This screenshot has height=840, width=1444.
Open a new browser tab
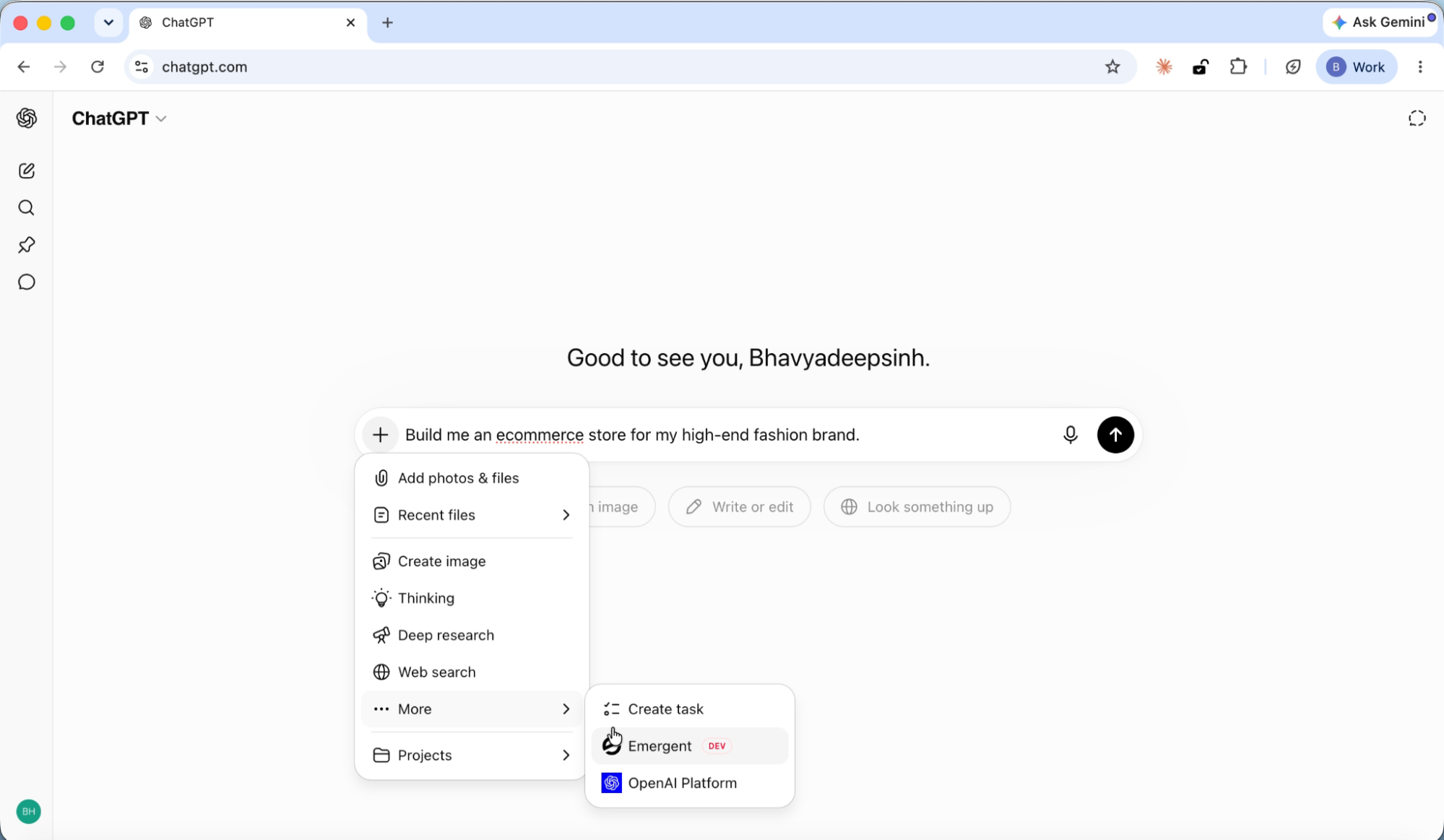click(x=388, y=22)
